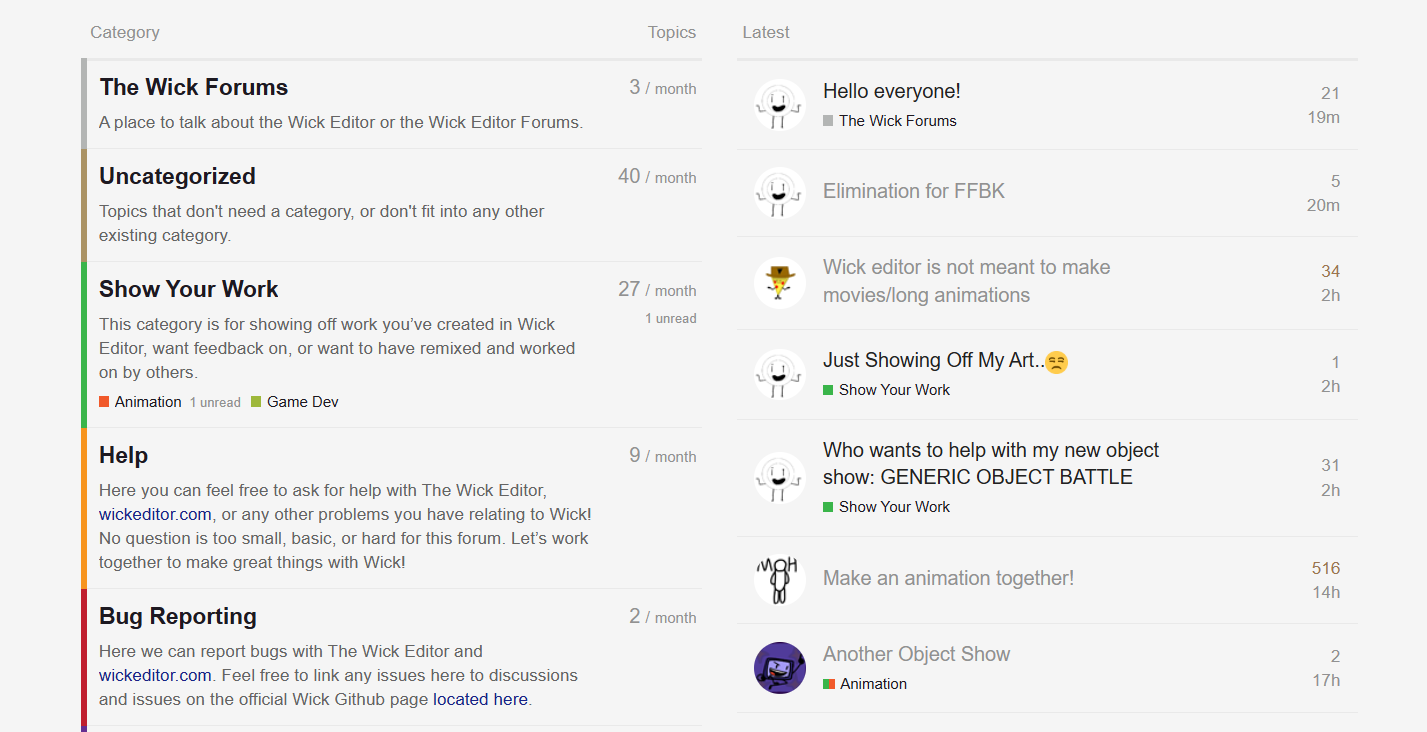Open 'Make an animation together!' topic
The height and width of the screenshot is (732, 1427).
tap(948, 578)
